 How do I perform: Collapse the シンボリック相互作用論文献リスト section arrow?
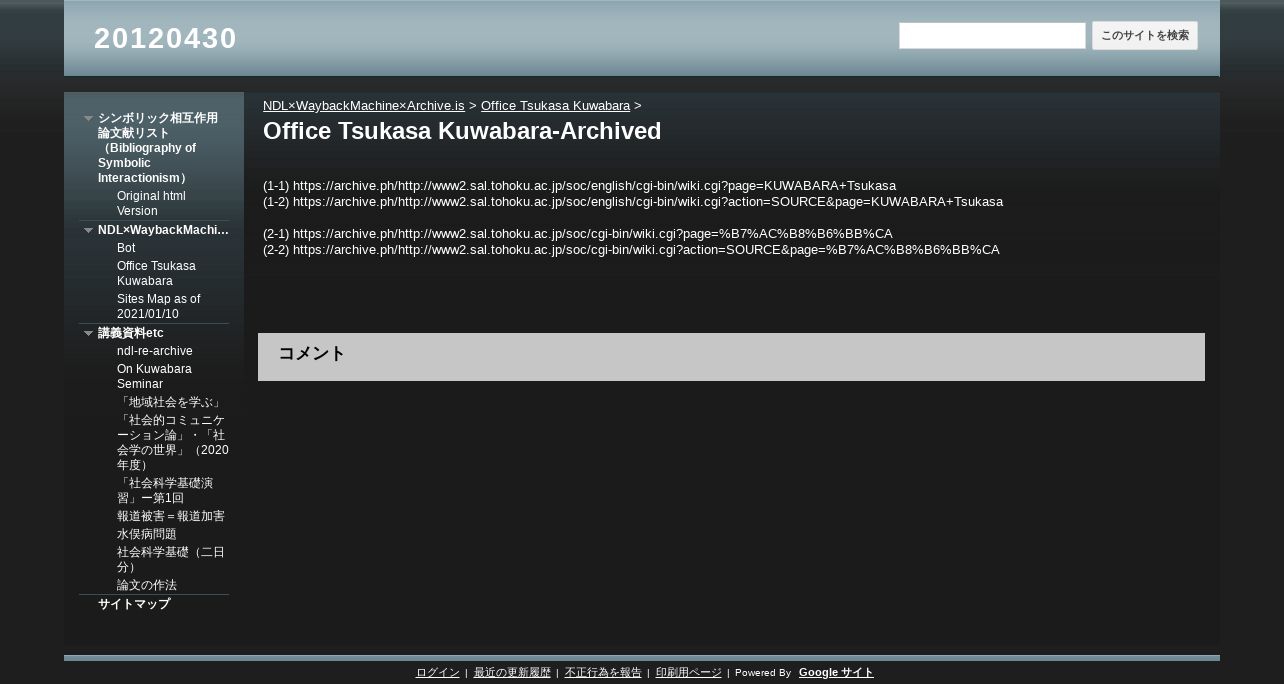click(x=88, y=118)
